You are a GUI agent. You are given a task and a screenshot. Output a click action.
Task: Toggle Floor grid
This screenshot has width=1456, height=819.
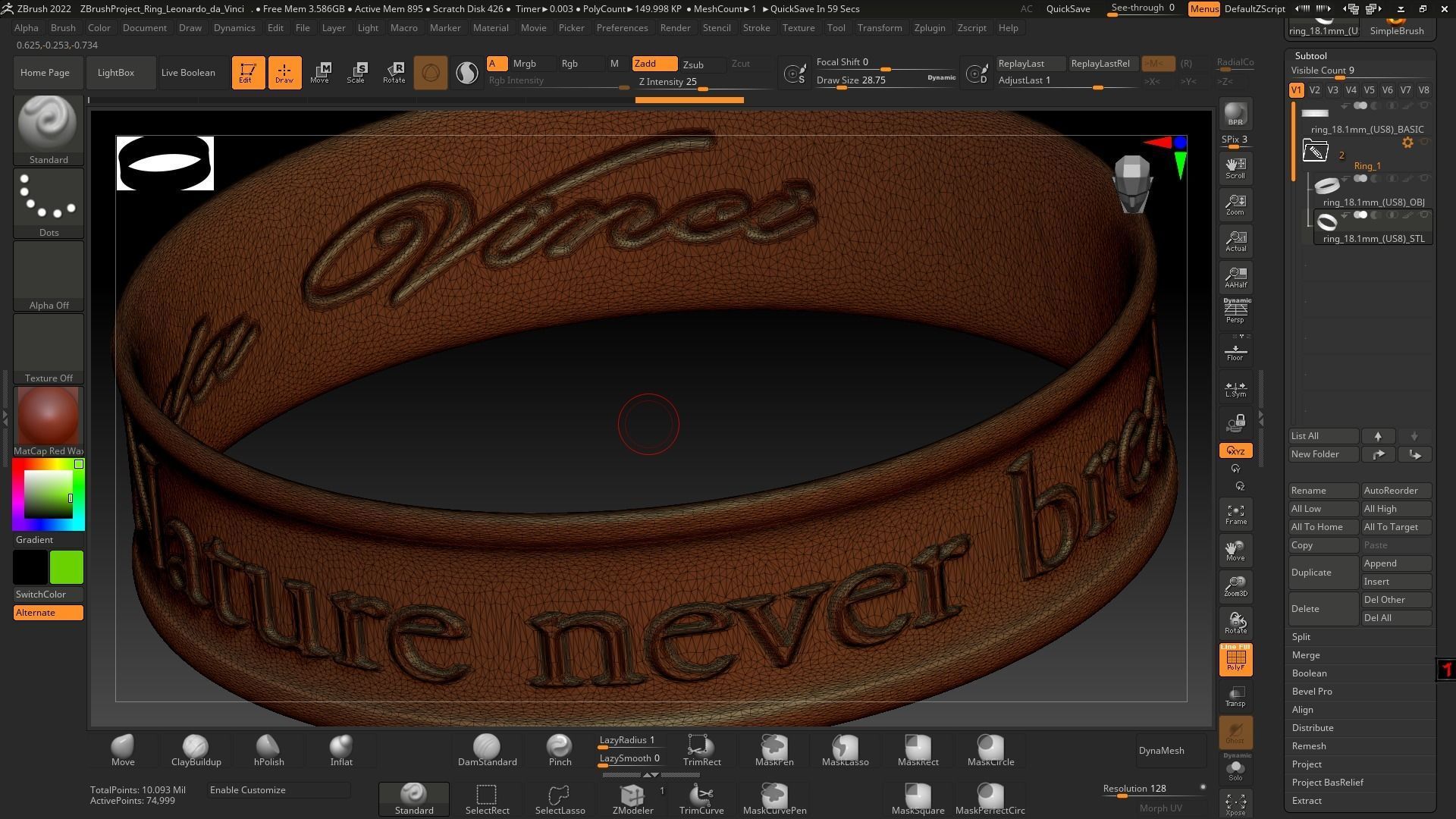(1235, 350)
